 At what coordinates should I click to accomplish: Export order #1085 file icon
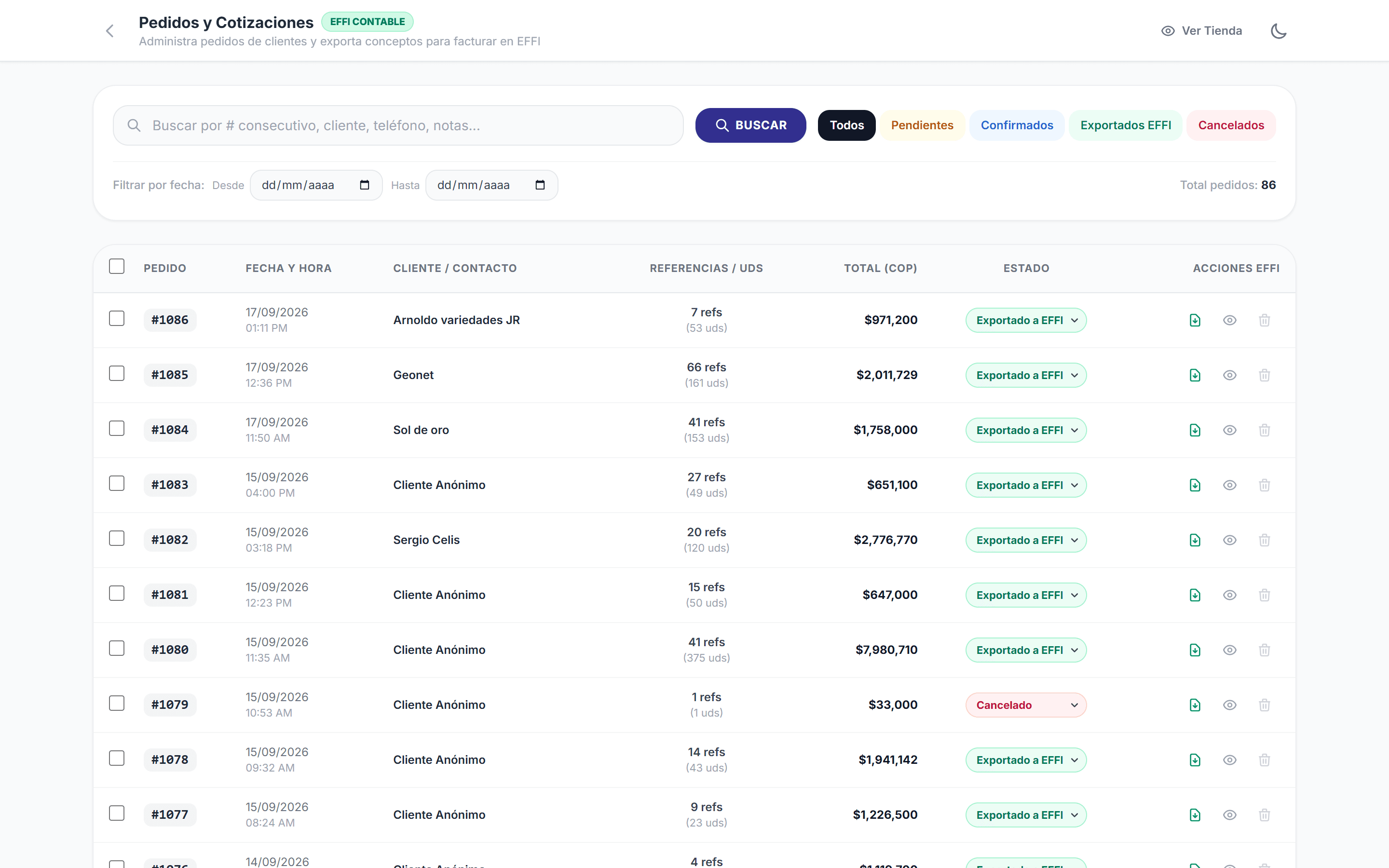(1195, 376)
